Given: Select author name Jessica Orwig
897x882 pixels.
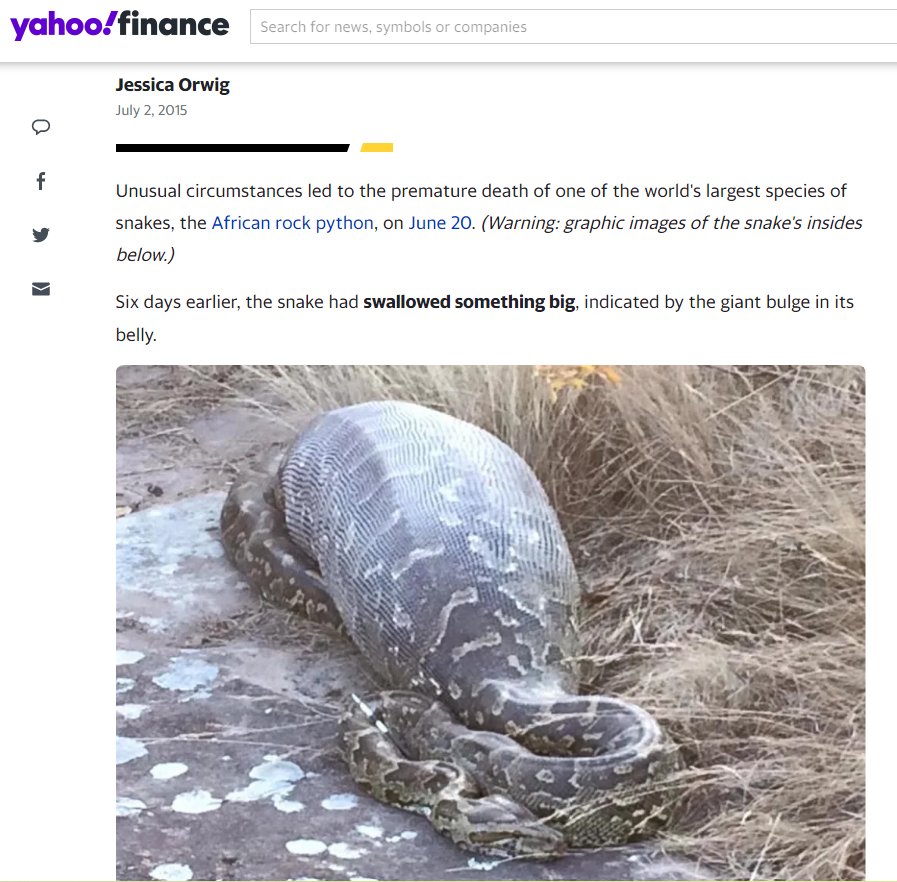Looking at the screenshot, I should [172, 85].
